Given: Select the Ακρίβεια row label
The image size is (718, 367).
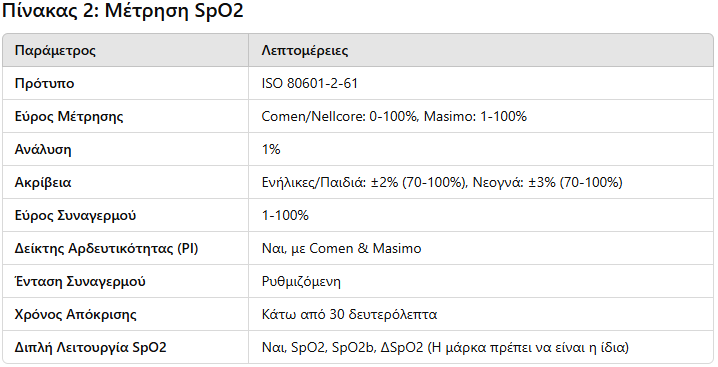Looking at the screenshot, I should tap(43, 182).
